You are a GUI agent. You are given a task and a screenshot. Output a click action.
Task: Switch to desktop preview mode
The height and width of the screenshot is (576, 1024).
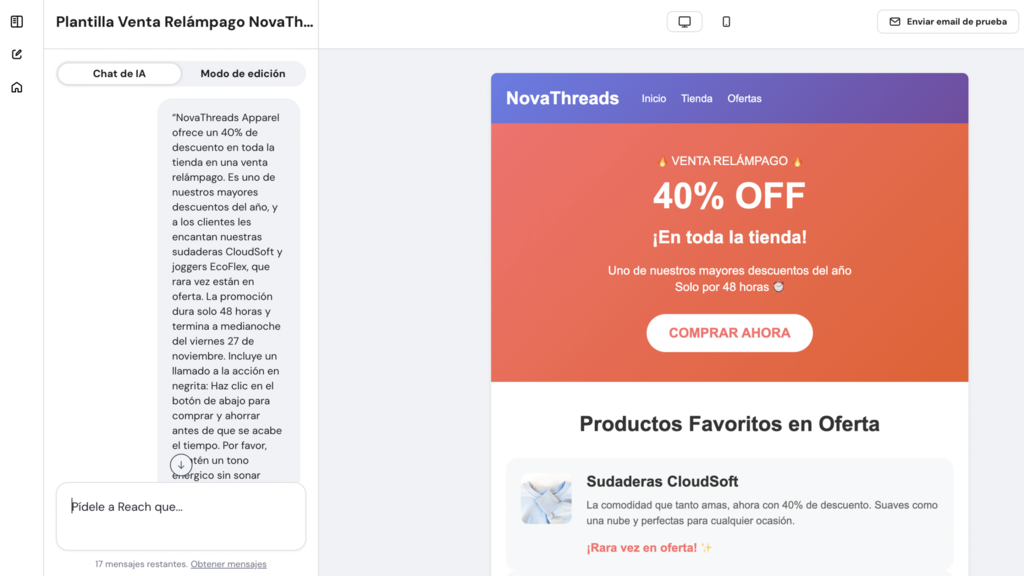click(685, 22)
